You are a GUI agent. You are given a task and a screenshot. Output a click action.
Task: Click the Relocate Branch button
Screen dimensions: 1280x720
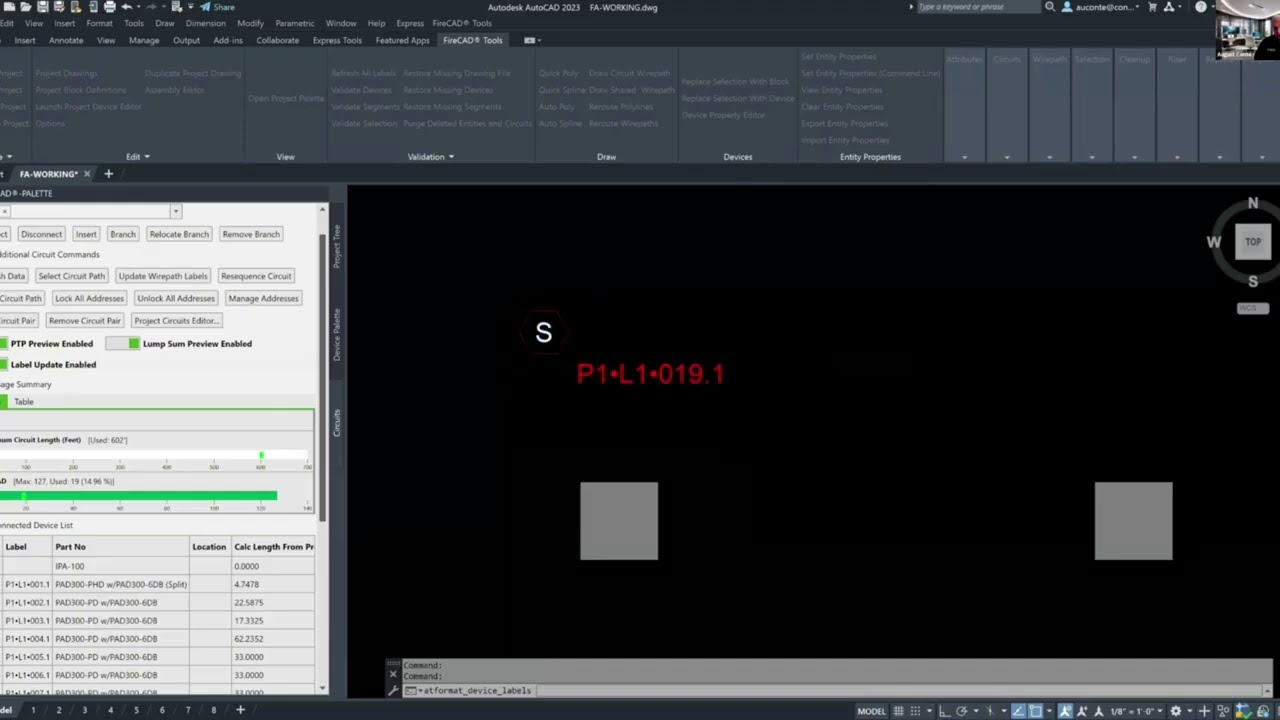179,234
